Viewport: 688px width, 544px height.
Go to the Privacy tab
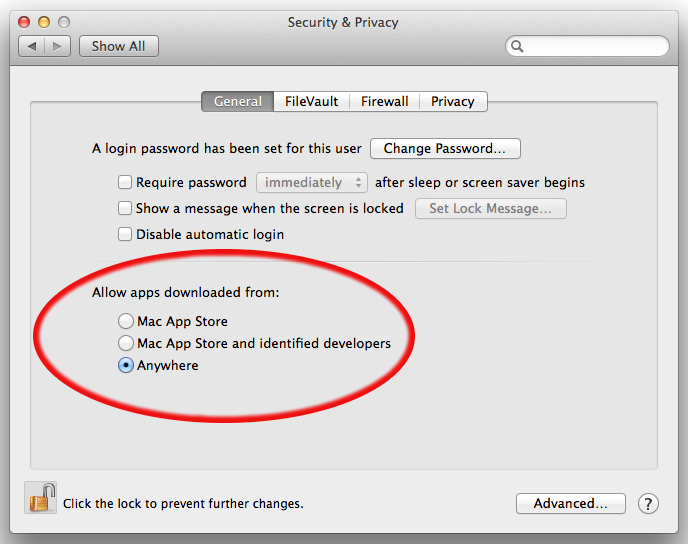(x=453, y=101)
